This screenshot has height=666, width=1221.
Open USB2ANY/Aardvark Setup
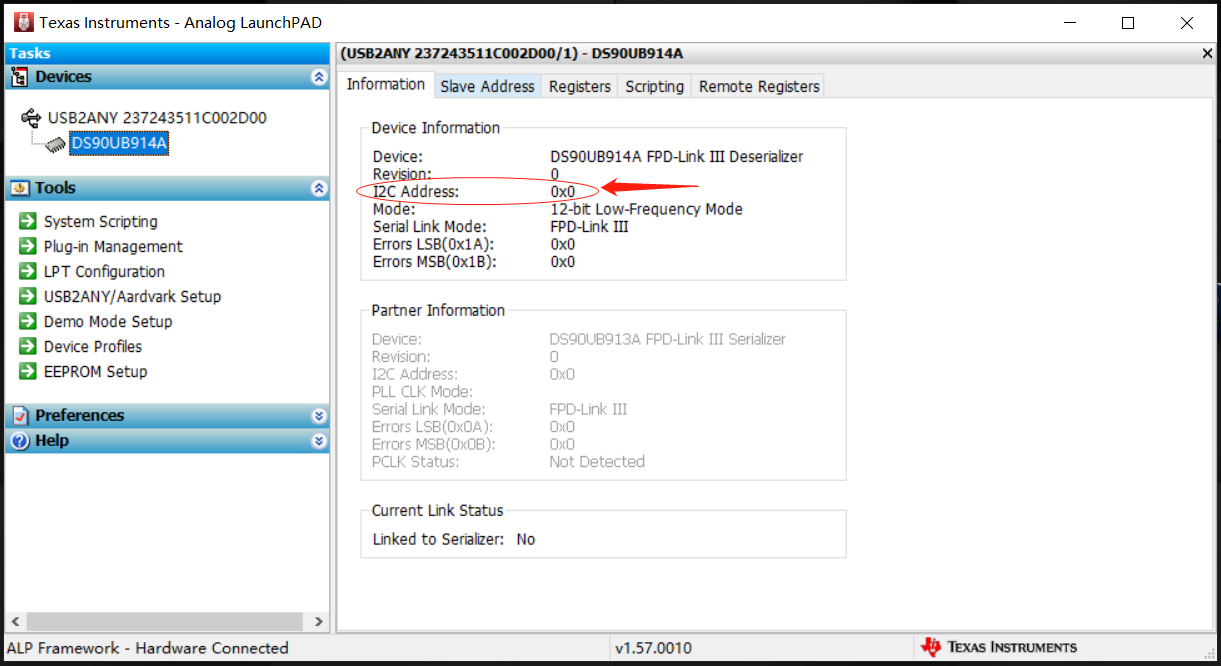click(x=132, y=297)
